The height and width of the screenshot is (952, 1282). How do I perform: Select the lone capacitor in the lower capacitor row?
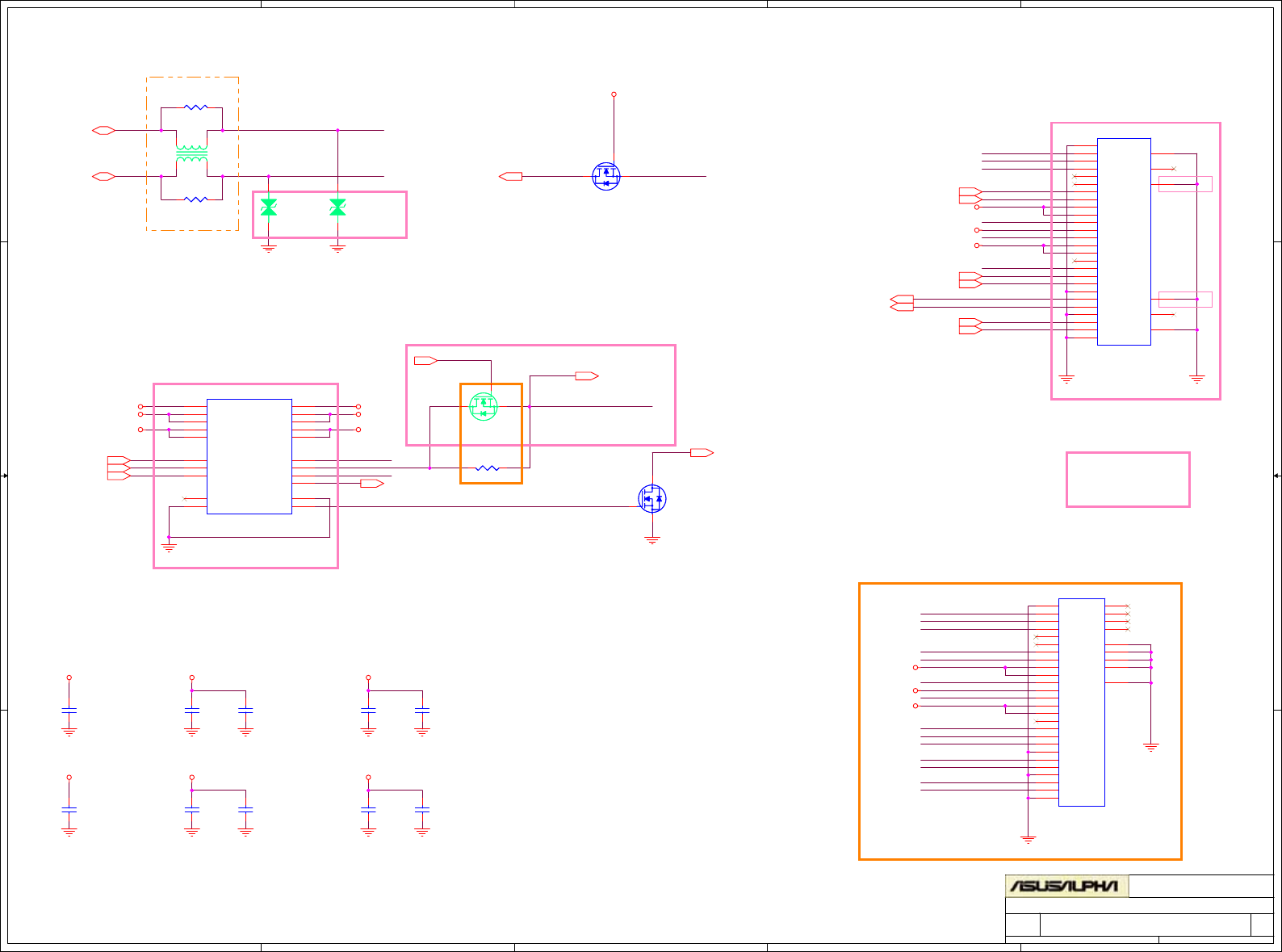(69, 809)
